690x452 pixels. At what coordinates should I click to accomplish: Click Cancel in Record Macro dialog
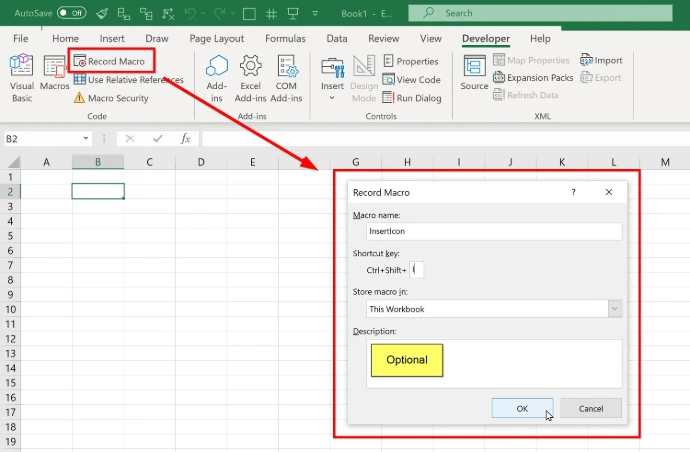(591, 408)
